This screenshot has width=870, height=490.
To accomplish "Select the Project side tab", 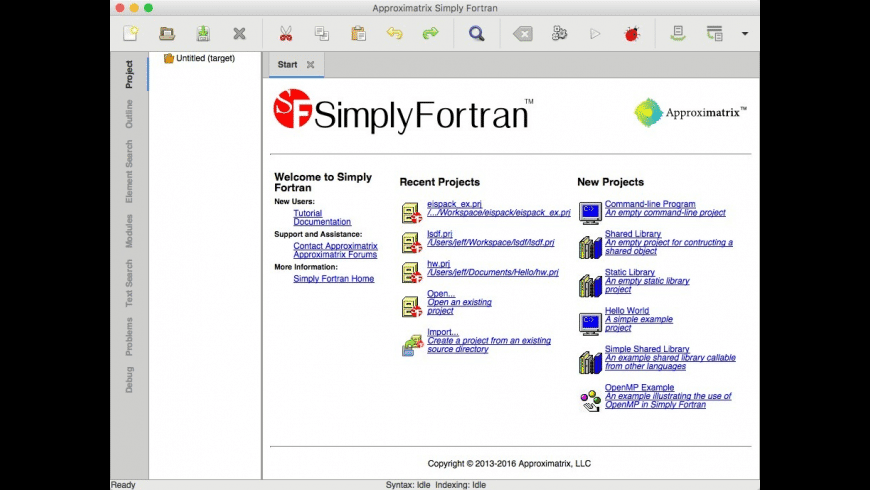I will [x=129, y=74].
